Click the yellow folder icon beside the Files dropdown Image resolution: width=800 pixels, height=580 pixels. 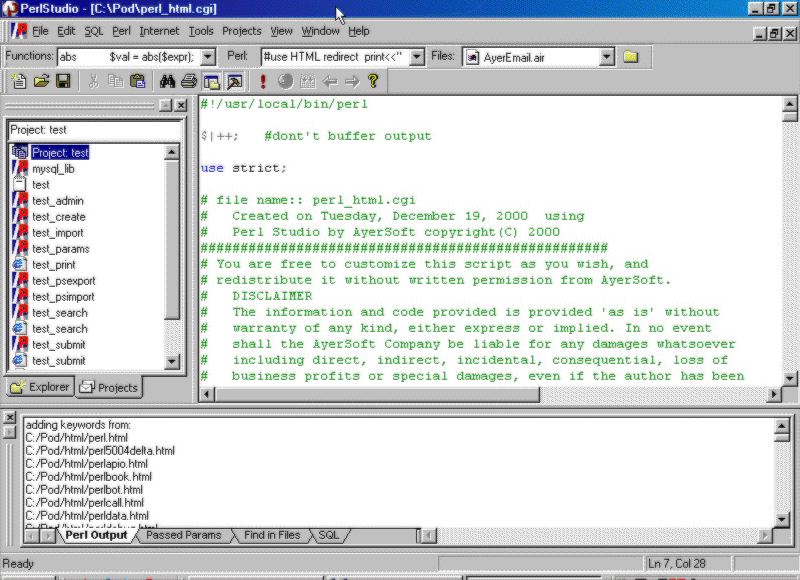(x=631, y=57)
